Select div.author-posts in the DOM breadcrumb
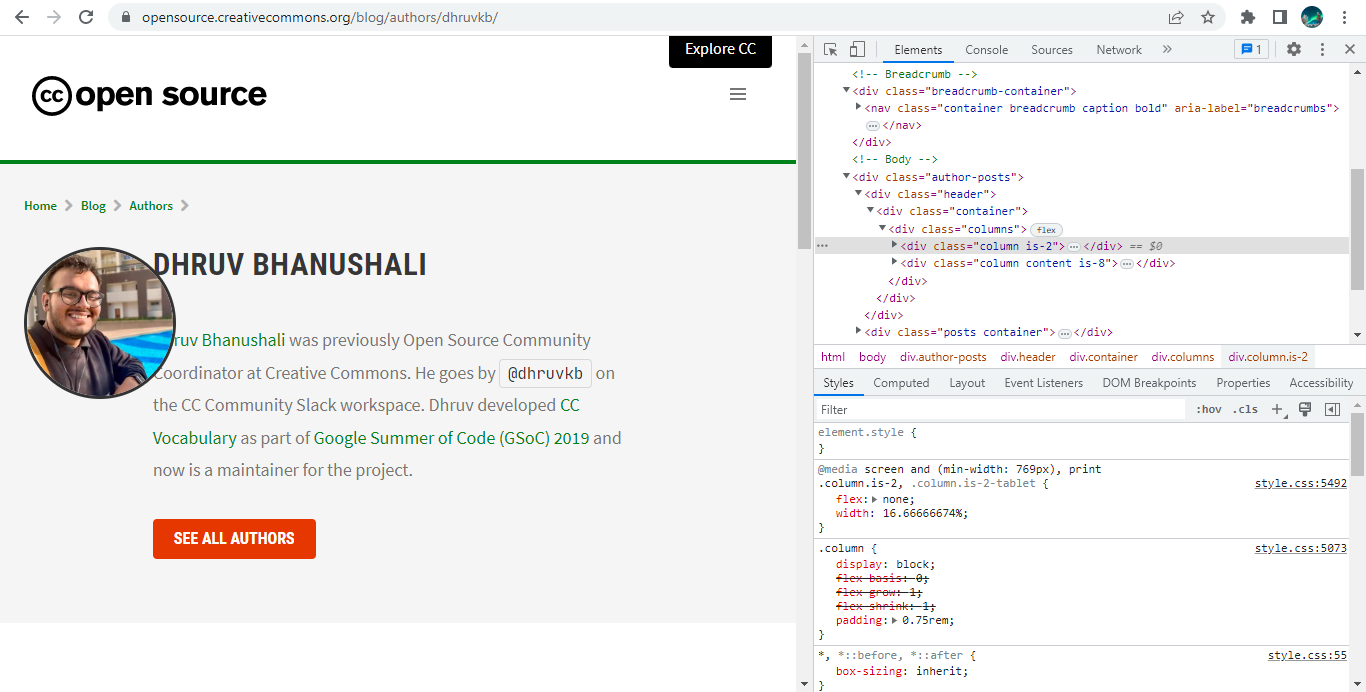This screenshot has width=1366, height=692. [x=943, y=357]
